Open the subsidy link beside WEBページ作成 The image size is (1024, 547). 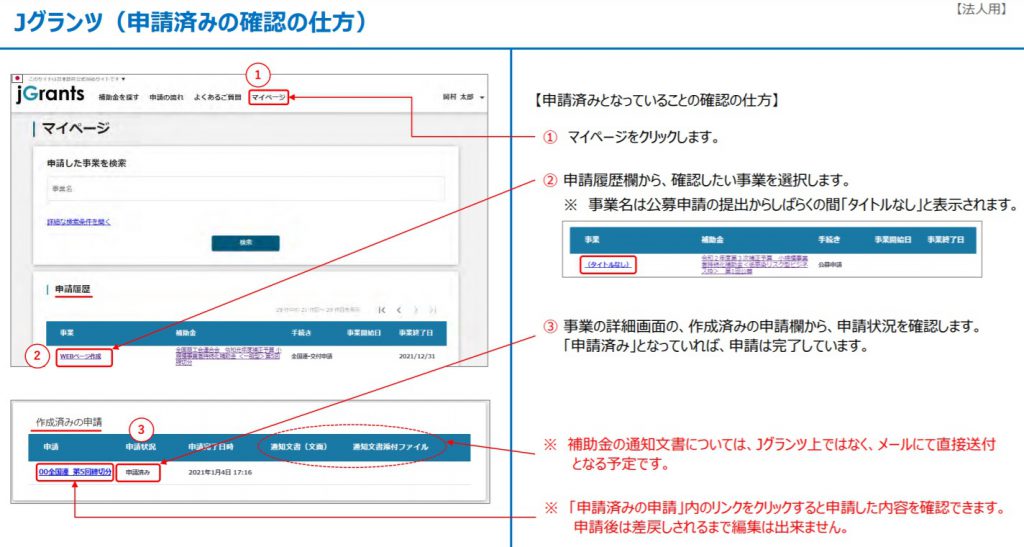tap(228, 356)
